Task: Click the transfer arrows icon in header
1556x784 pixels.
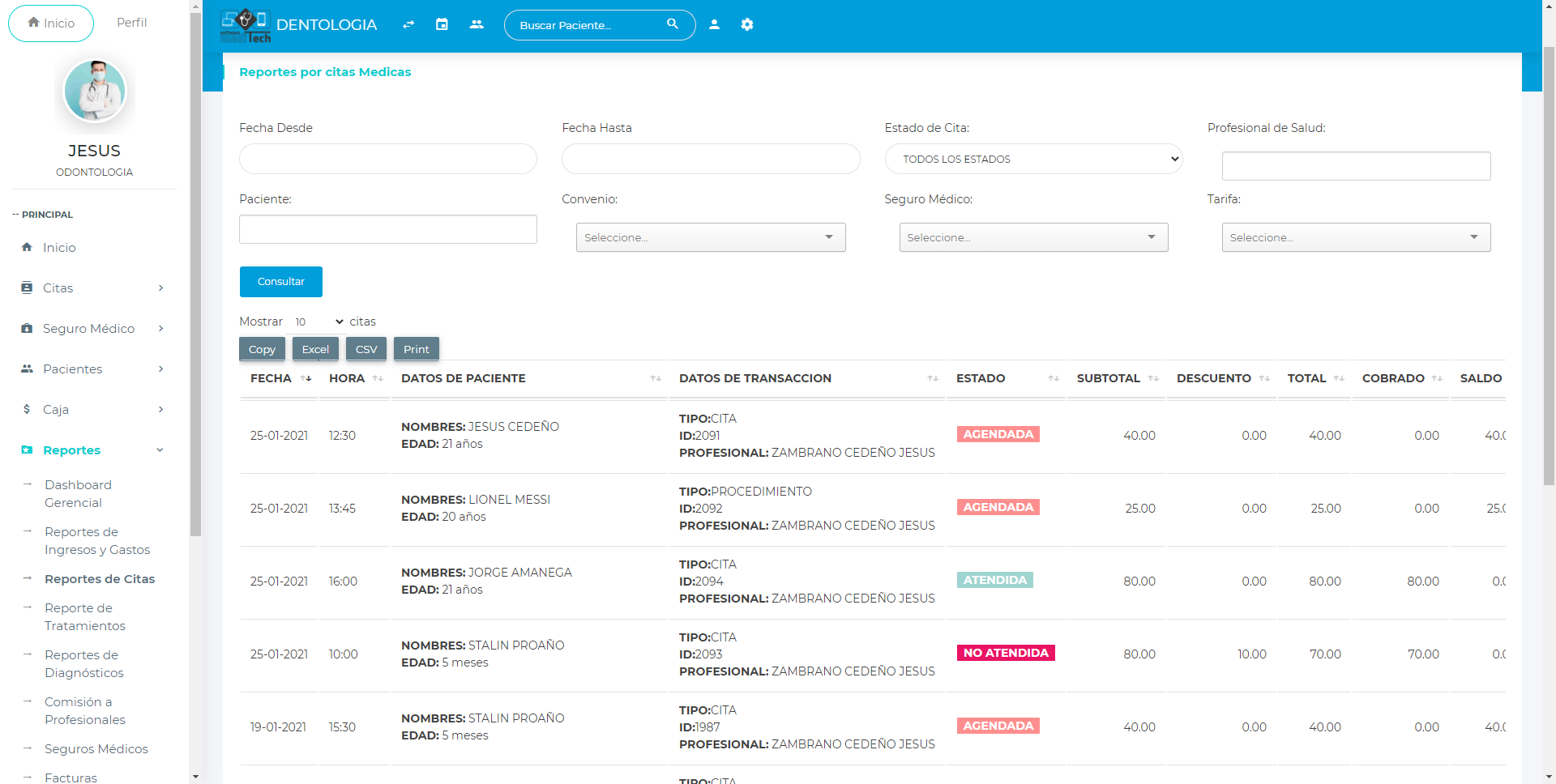Action: click(x=408, y=25)
